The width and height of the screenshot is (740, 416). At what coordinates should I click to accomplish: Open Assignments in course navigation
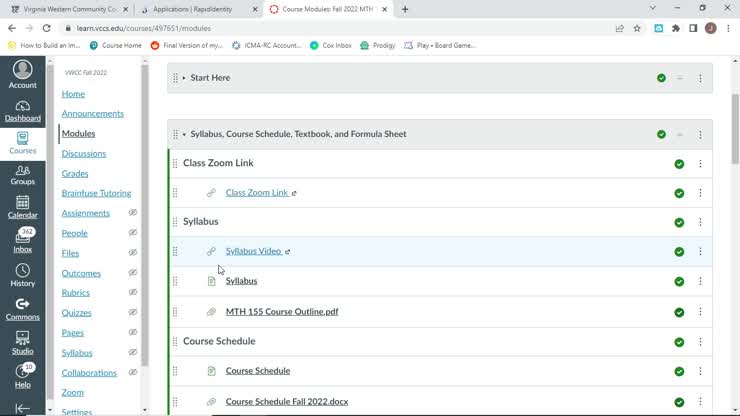coord(85,213)
